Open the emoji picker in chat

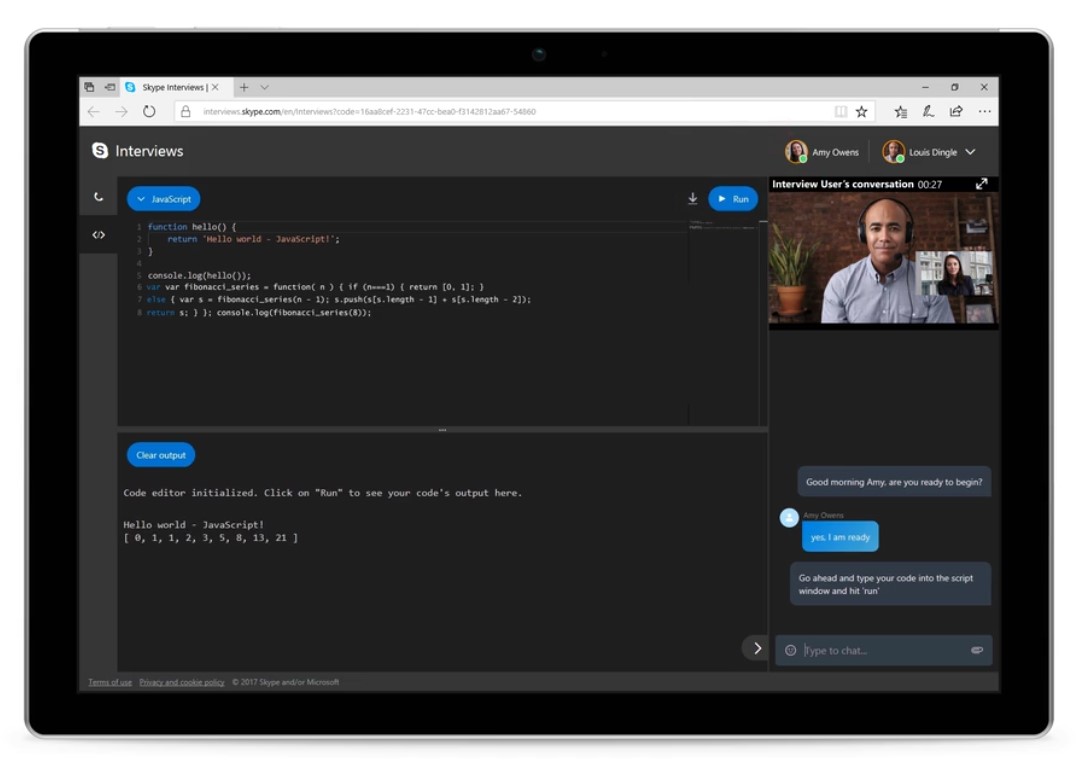point(790,650)
